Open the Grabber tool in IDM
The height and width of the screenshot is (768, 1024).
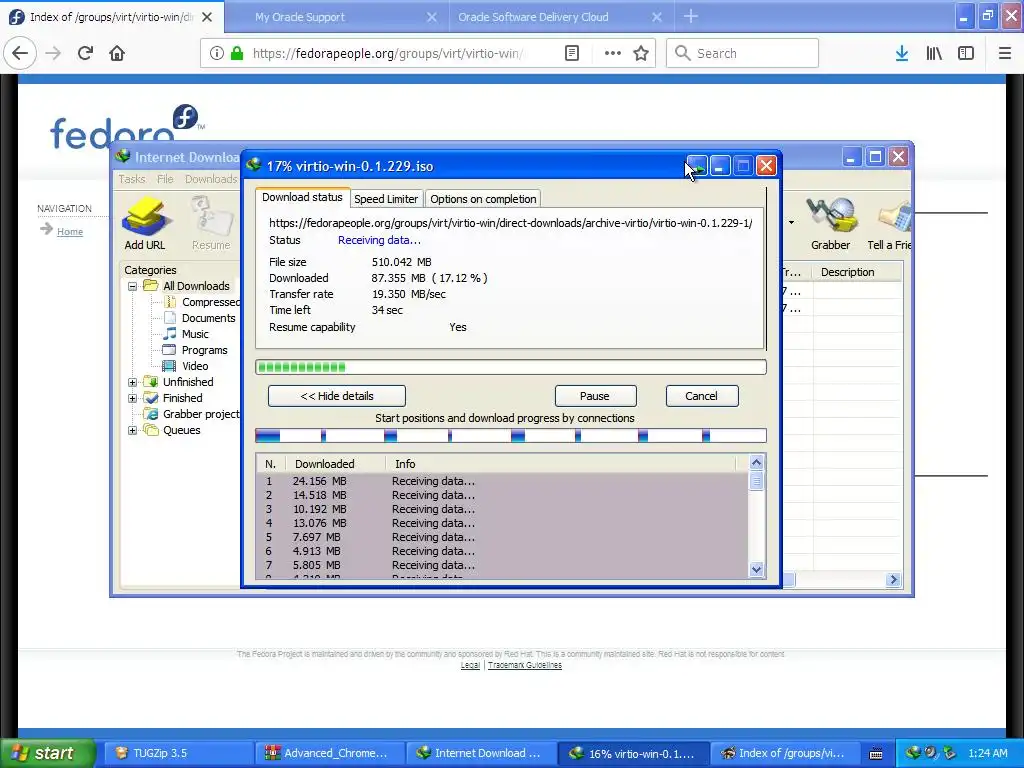pyautogui.click(x=830, y=224)
